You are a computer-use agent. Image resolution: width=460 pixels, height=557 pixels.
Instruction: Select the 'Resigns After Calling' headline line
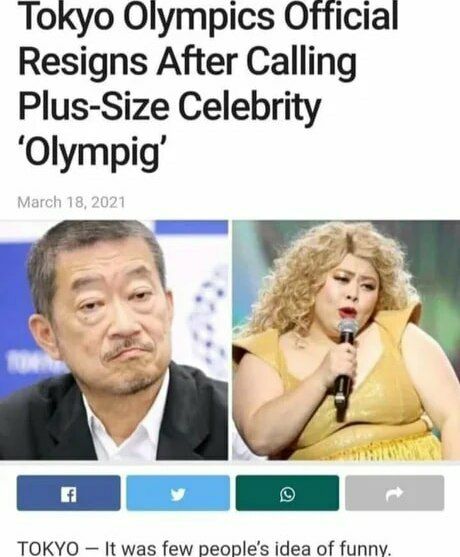pyautogui.click(x=187, y=61)
